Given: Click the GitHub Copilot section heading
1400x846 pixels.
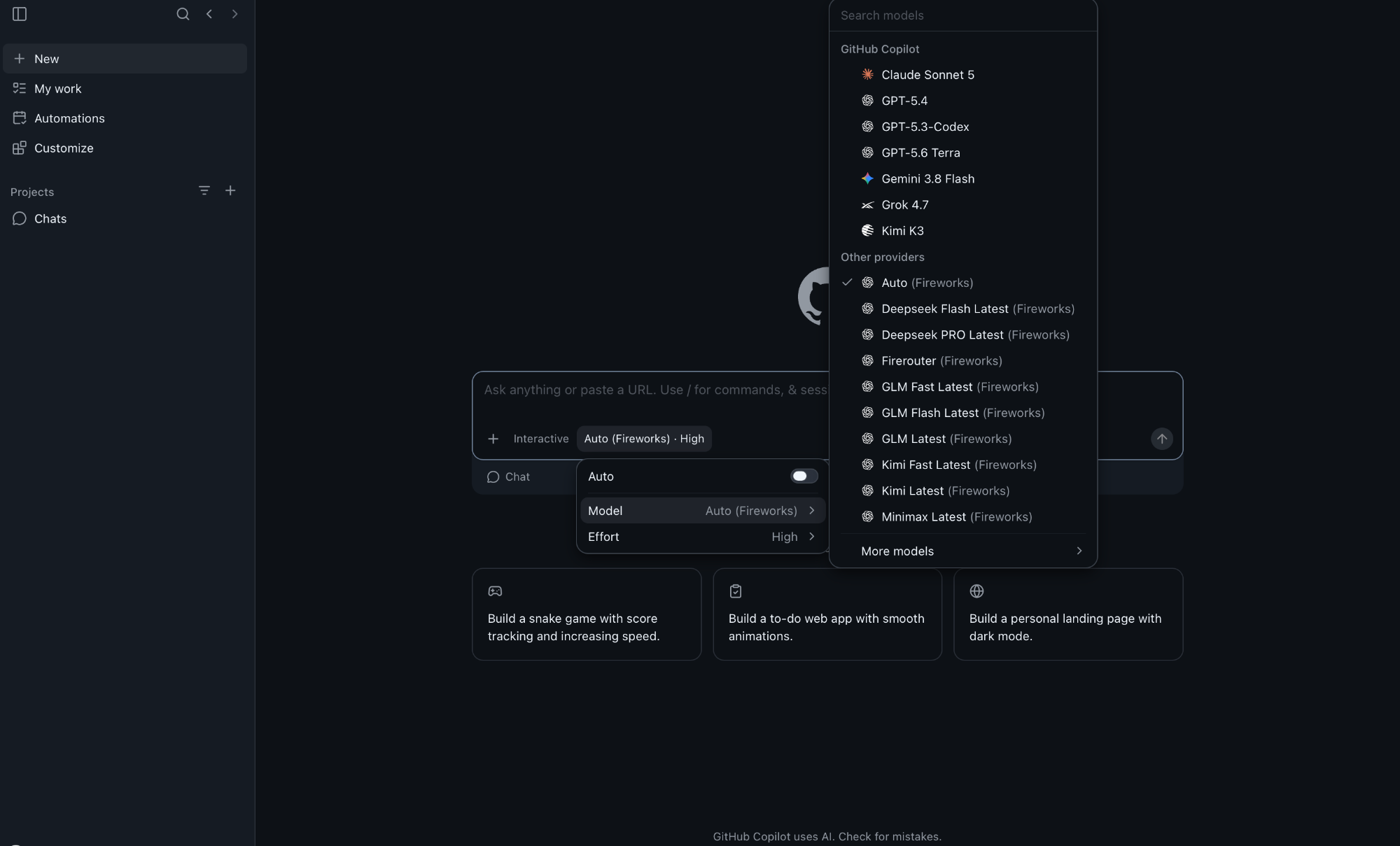Looking at the screenshot, I should (880, 49).
